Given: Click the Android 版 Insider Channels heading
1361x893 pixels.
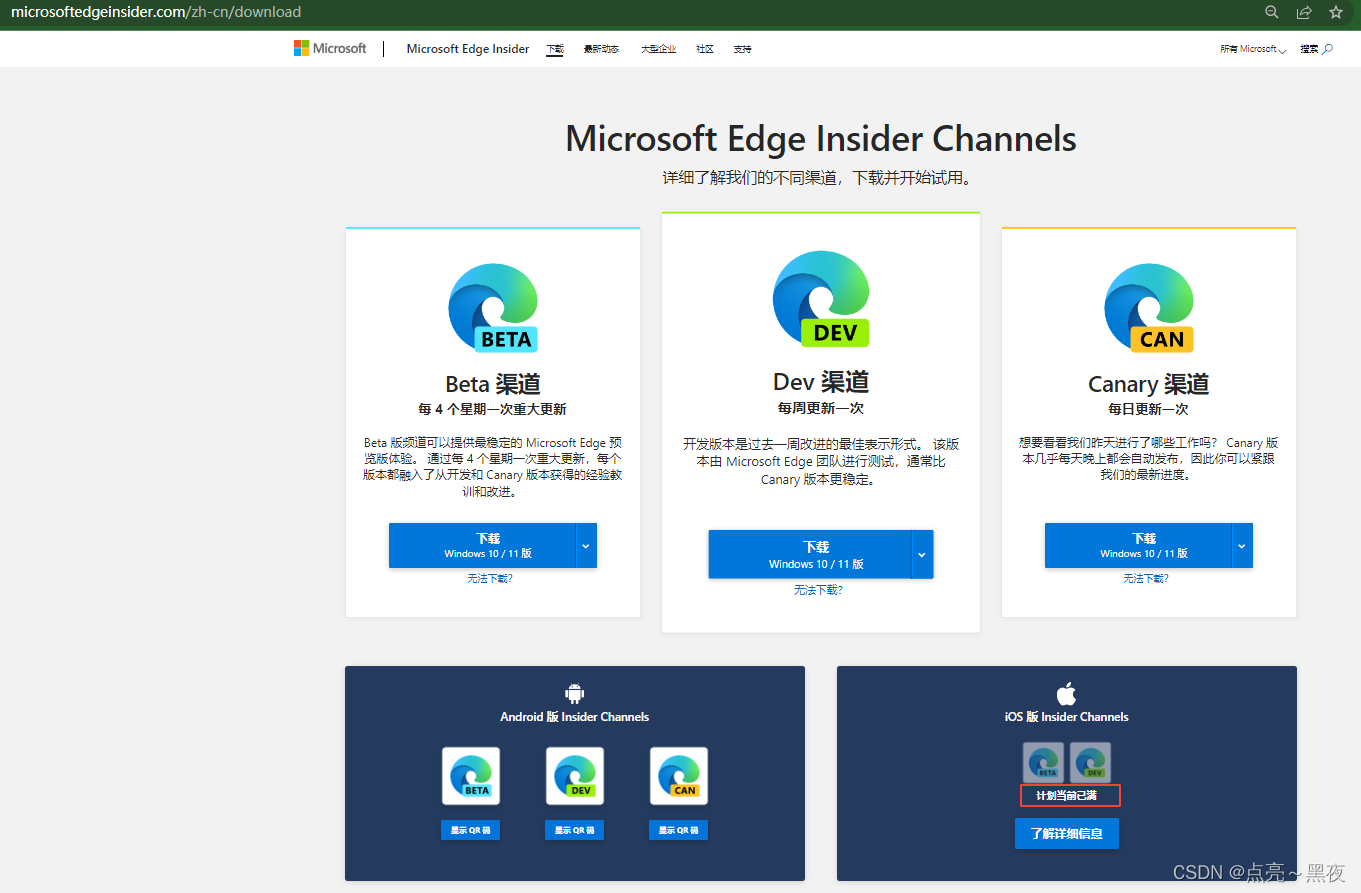Looking at the screenshot, I should click(575, 717).
